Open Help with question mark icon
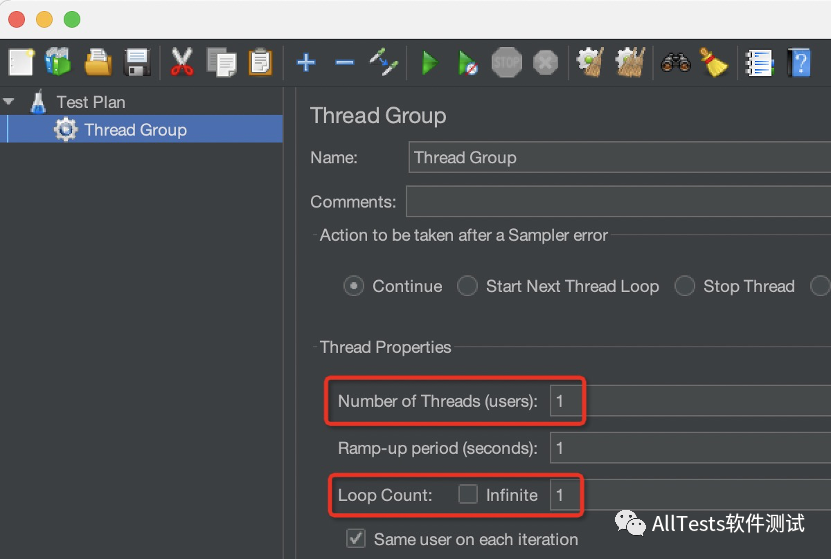832x560 pixels. (x=799, y=63)
